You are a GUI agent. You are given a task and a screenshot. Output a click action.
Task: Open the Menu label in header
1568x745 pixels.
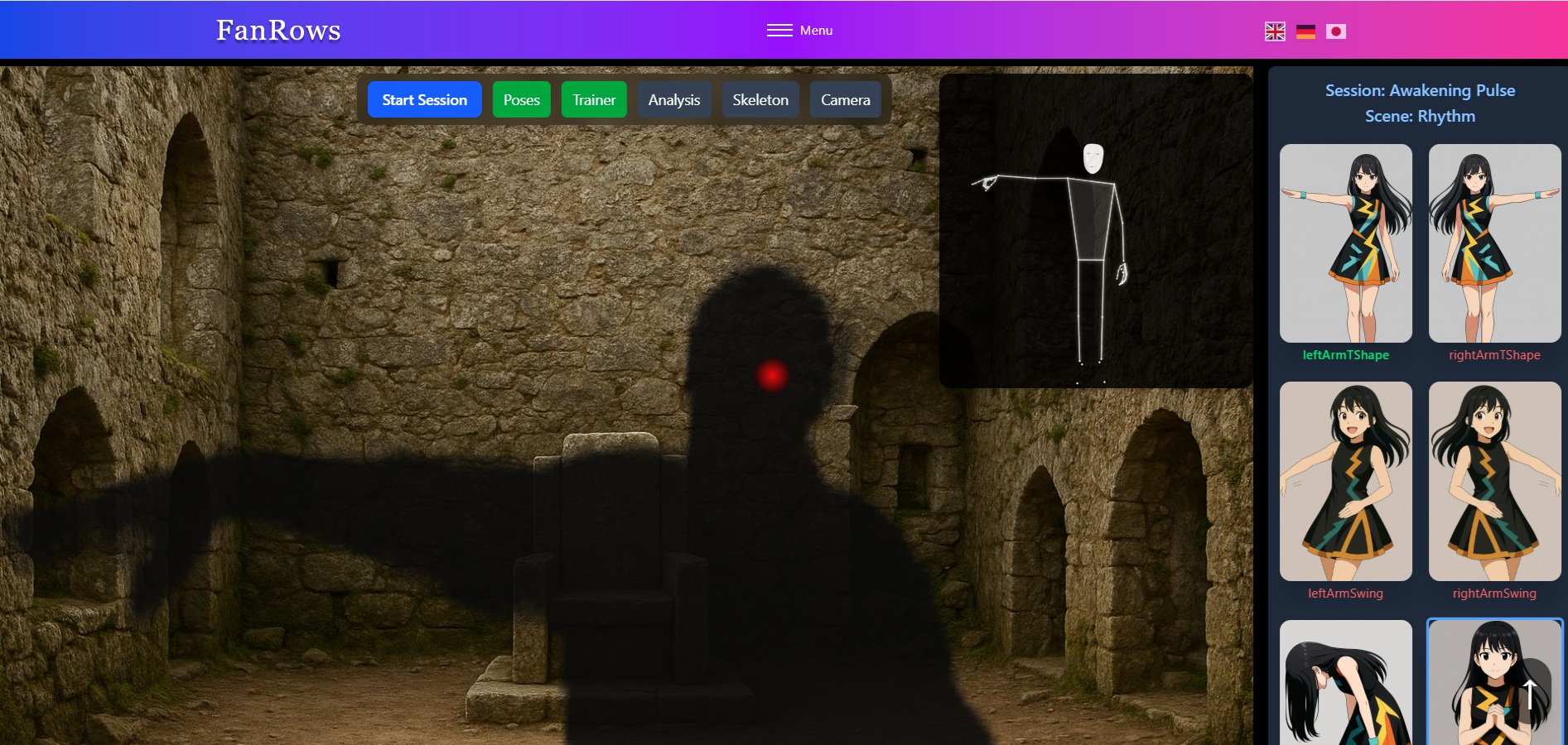(x=816, y=31)
